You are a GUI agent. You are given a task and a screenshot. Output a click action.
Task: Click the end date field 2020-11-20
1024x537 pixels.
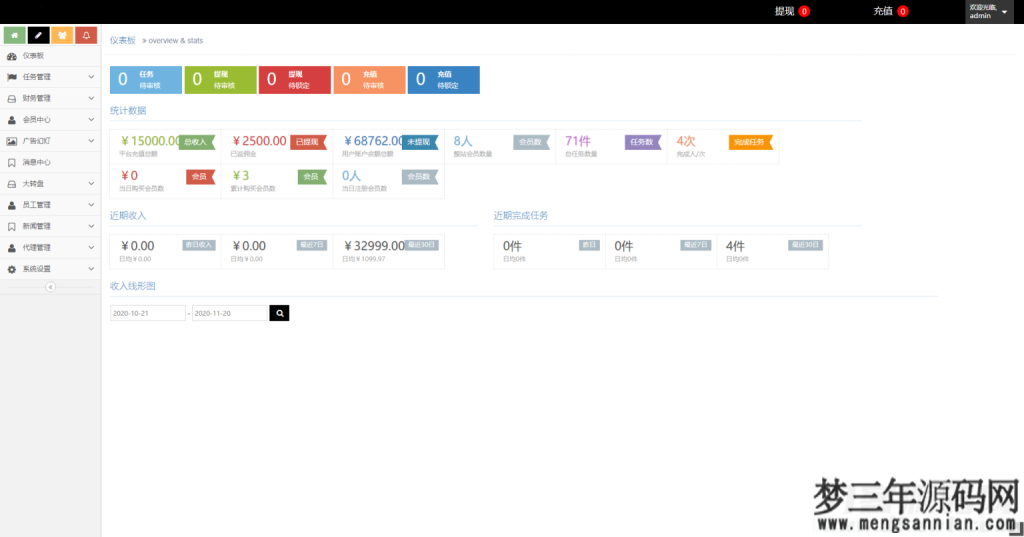(x=231, y=313)
